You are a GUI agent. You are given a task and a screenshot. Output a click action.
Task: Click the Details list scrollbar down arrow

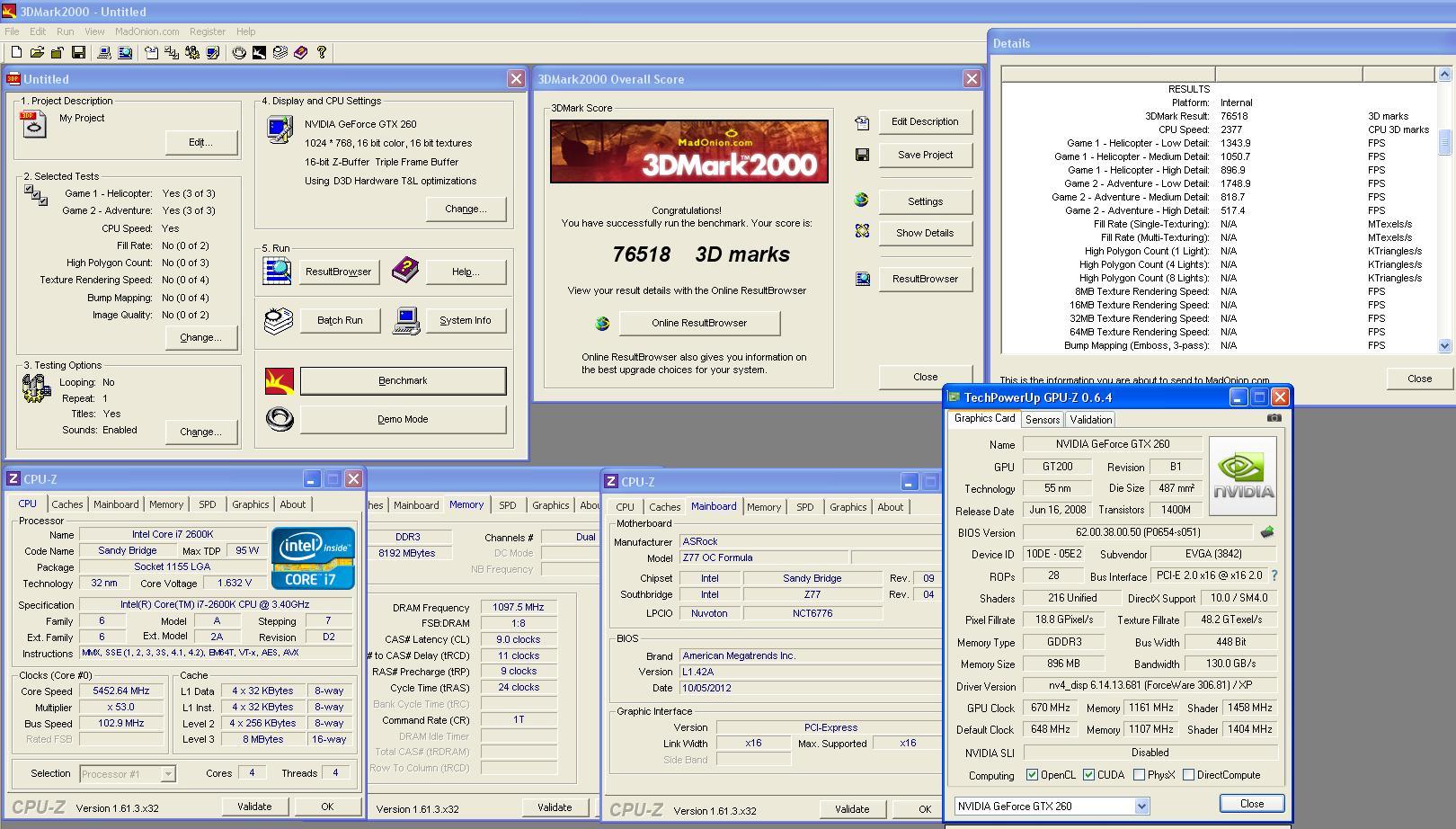(1444, 345)
